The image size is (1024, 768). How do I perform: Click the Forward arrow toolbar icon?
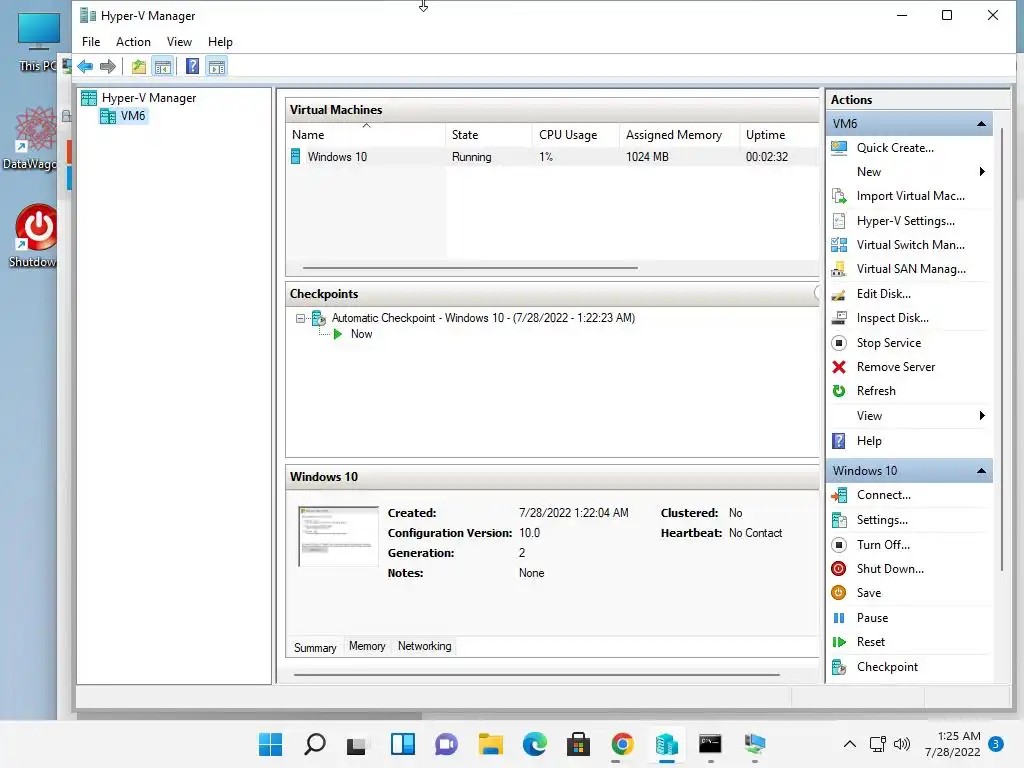tap(108, 66)
